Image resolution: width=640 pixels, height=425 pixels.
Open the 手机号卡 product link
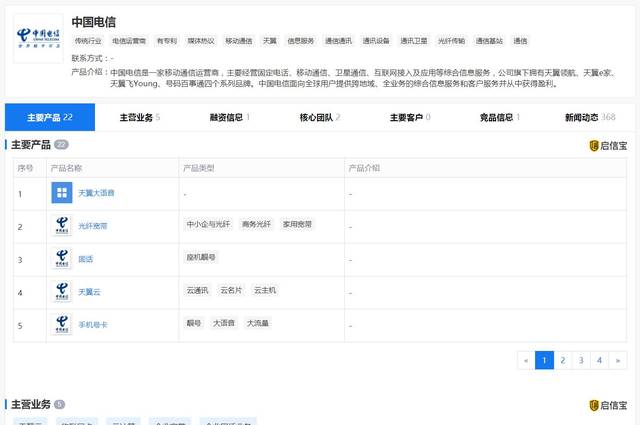[x=93, y=325]
